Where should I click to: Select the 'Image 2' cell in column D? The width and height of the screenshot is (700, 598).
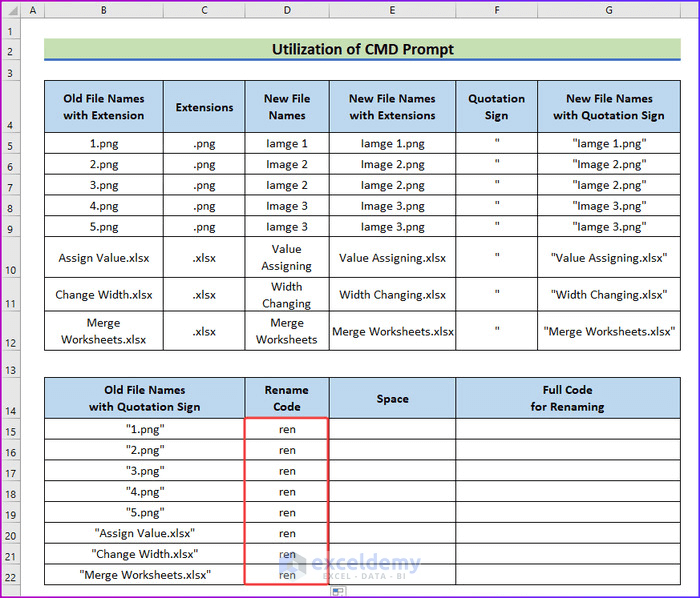point(287,164)
